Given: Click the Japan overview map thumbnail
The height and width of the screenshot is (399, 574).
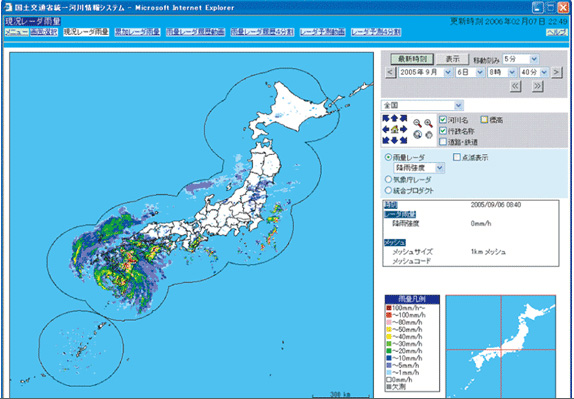Looking at the screenshot, I should pyautogui.click(x=501, y=346).
